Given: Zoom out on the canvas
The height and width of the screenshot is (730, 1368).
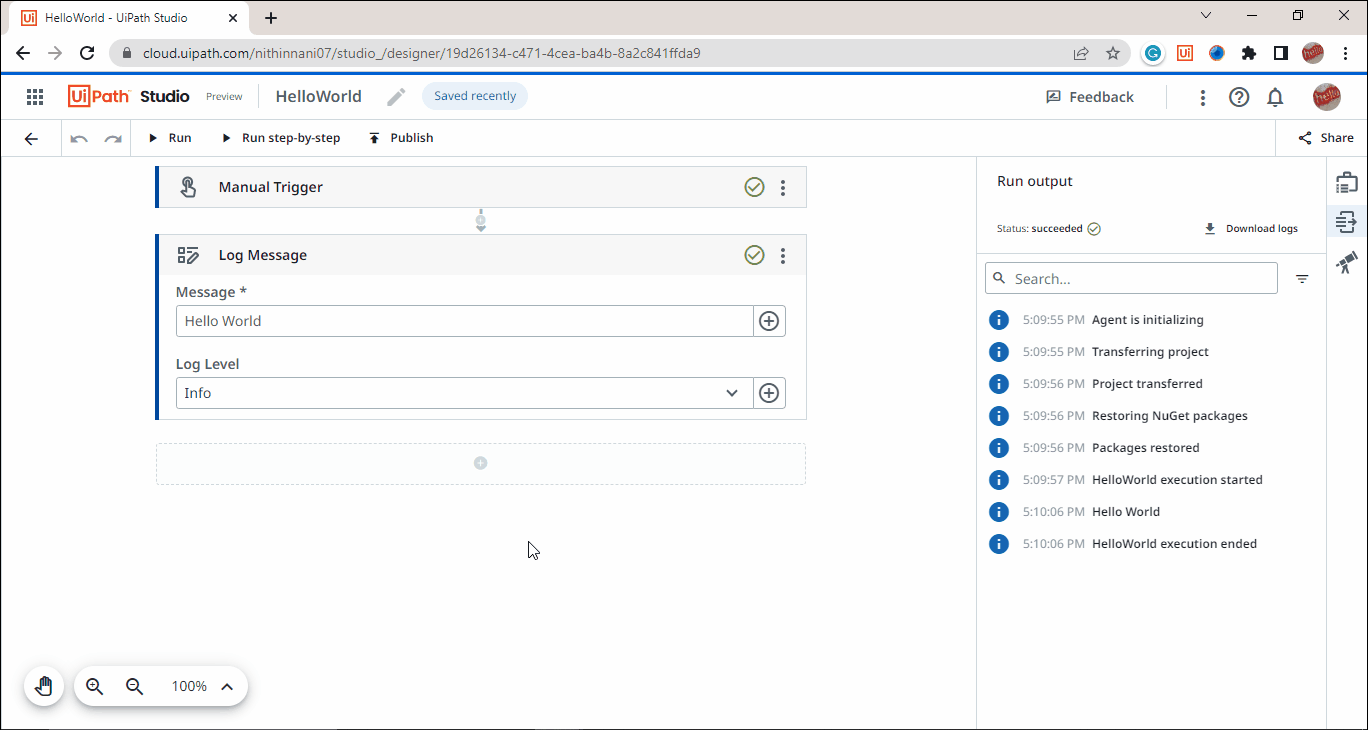Looking at the screenshot, I should [135, 686].
